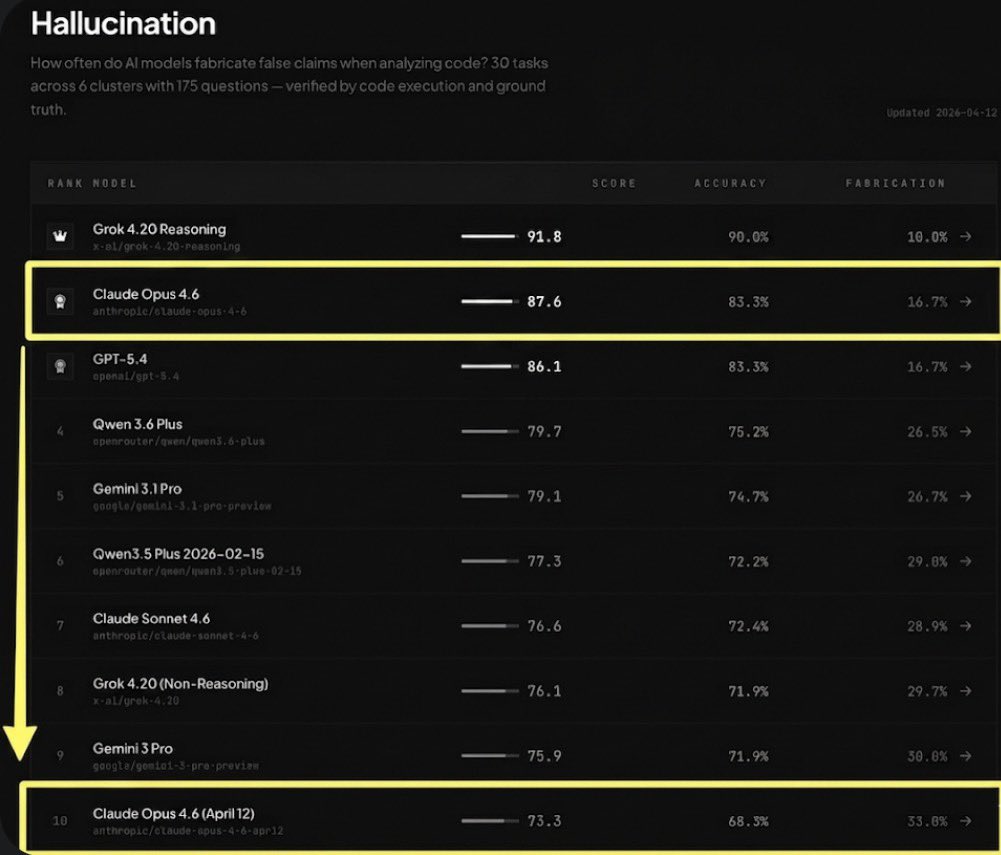Click the openrouter/qwen/qwen3.6-plus model ID
Image resolution: width=1001 pixels, height=855 pixels.
click(x=179, y=441)
